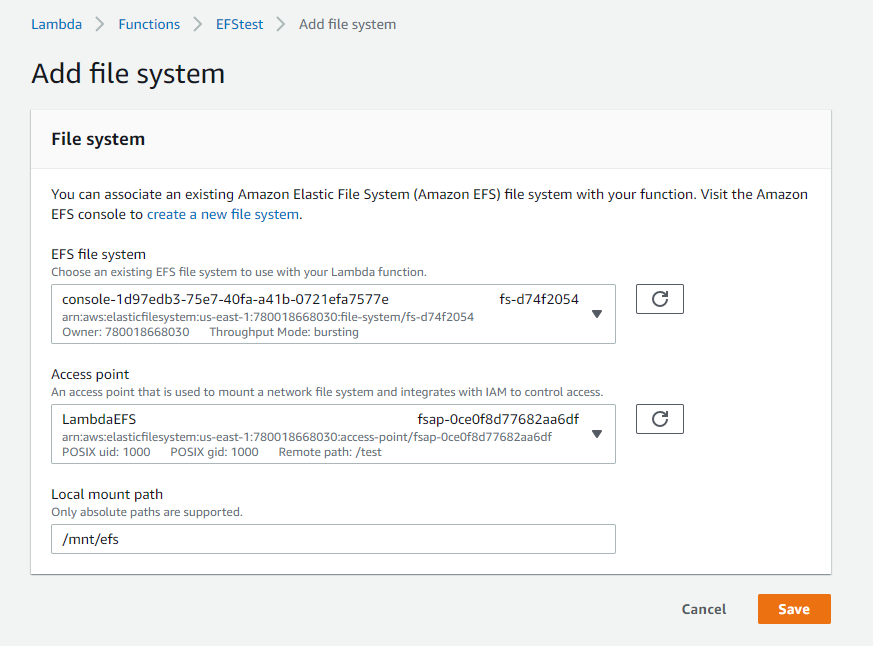The width and height of the screenshot is (873, 646).
Task: Cancel adding the file system
Action: click(x=703, y=609)
